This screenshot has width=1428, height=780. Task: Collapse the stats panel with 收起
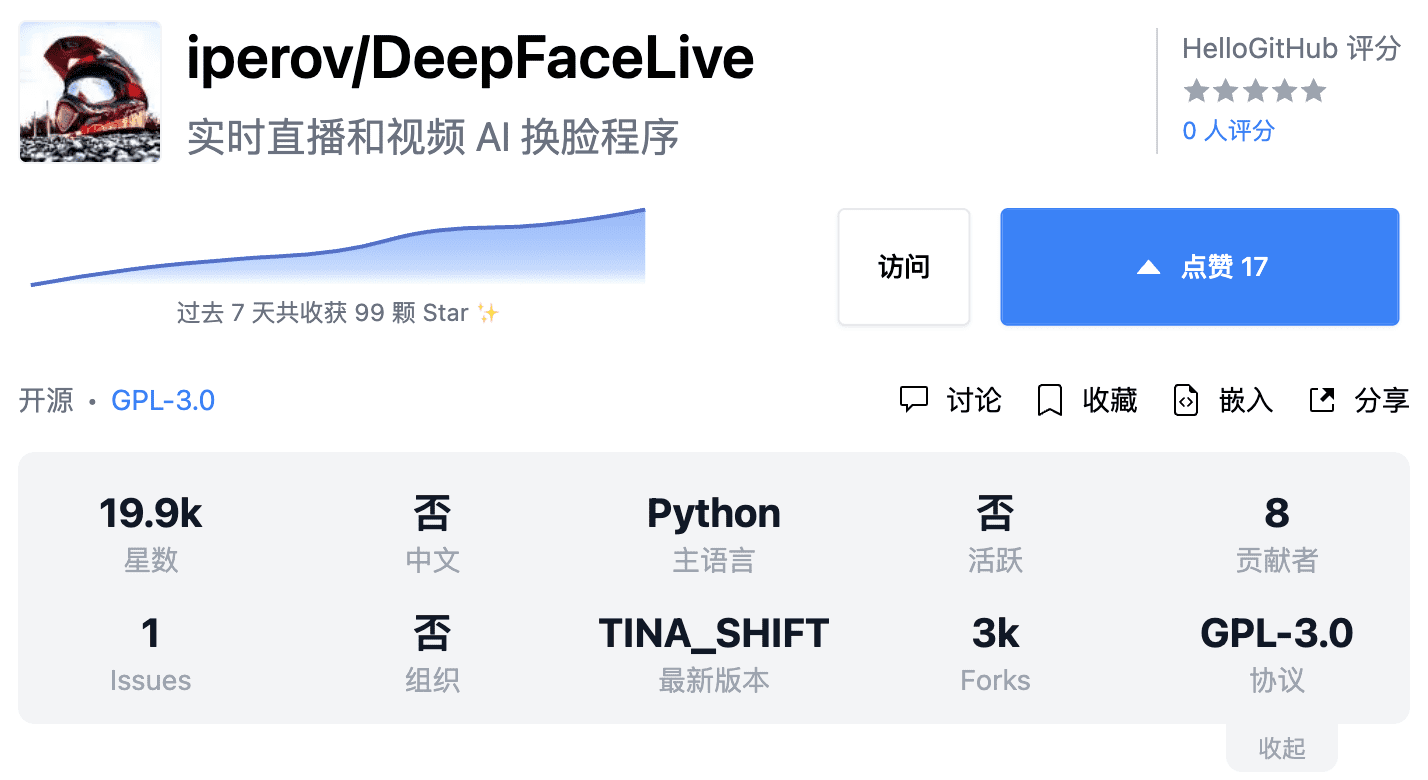click(x=1281, y=749)
